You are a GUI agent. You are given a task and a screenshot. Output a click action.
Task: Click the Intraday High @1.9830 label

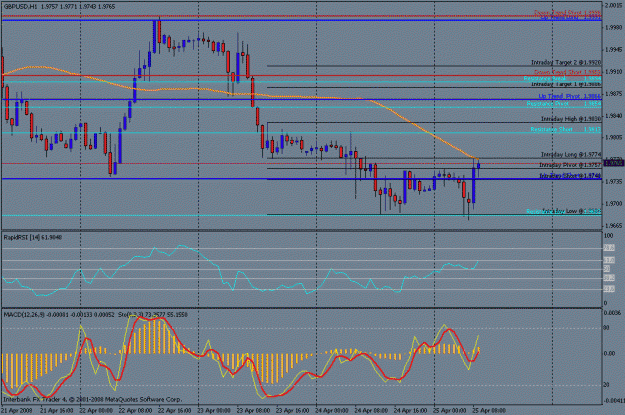point(571,119)
